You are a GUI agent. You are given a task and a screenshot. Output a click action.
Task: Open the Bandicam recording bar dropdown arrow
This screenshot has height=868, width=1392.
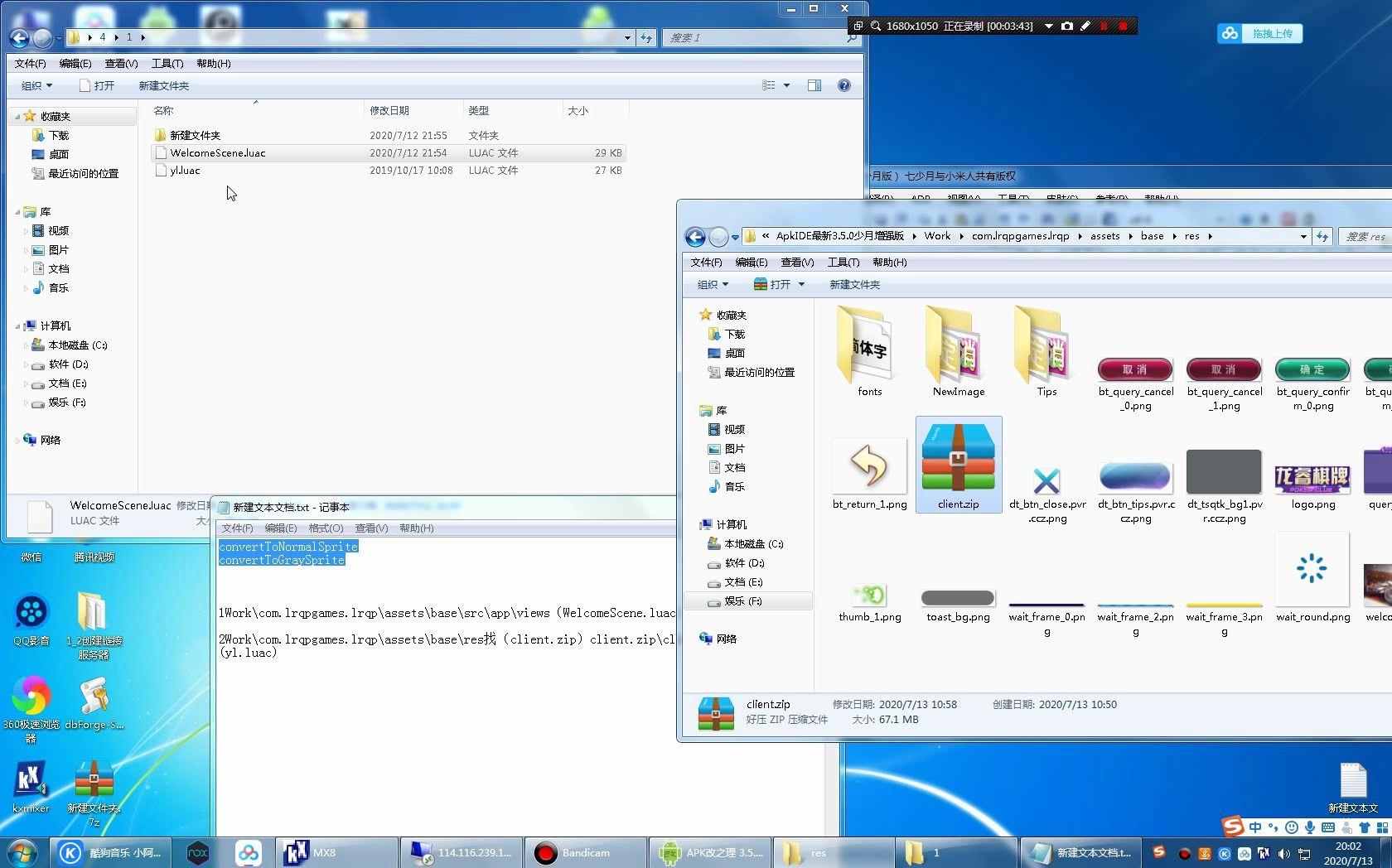click(x=1048, y=26)
